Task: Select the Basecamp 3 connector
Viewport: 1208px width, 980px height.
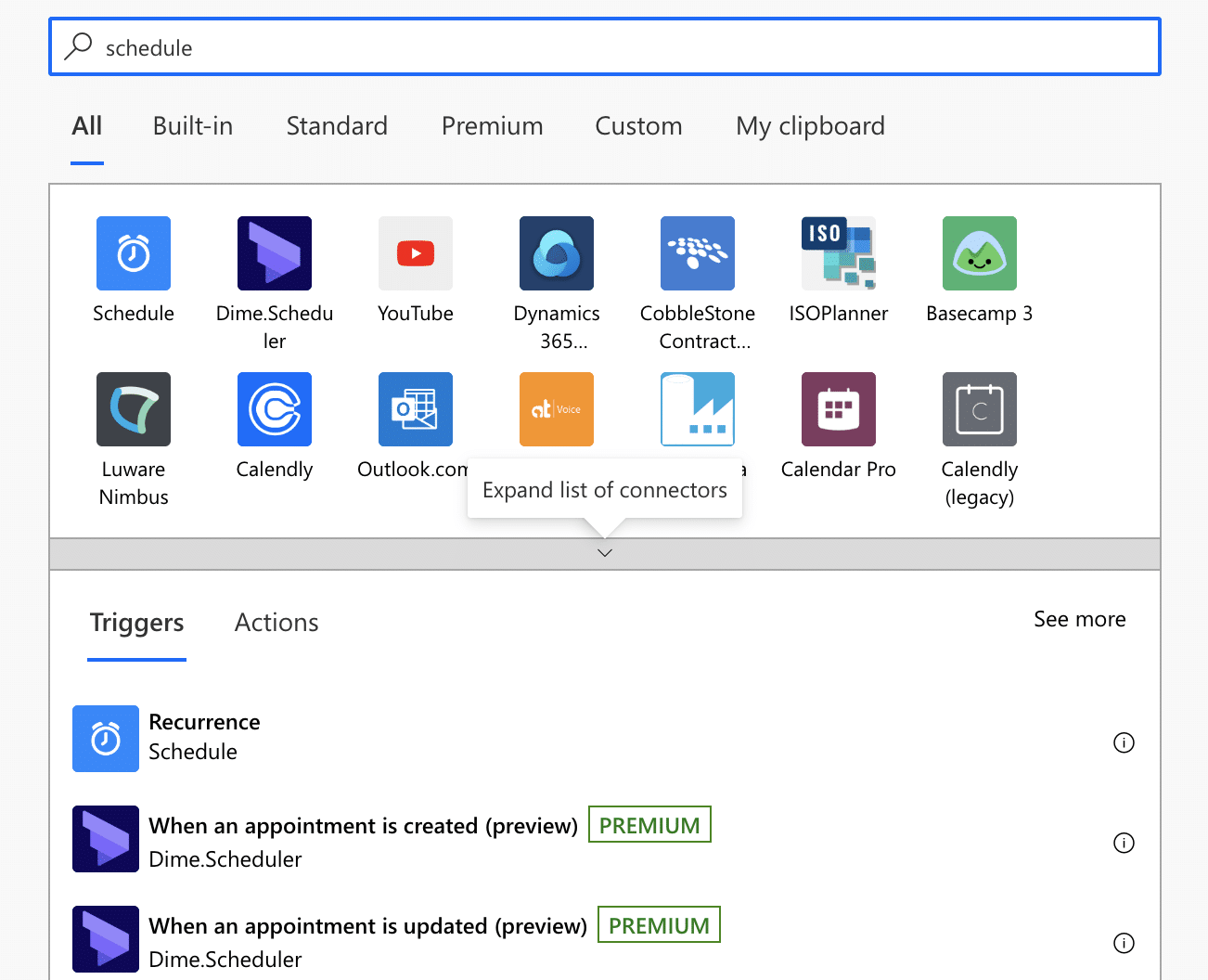Action: pyautogui.click(x=980, y=253)
